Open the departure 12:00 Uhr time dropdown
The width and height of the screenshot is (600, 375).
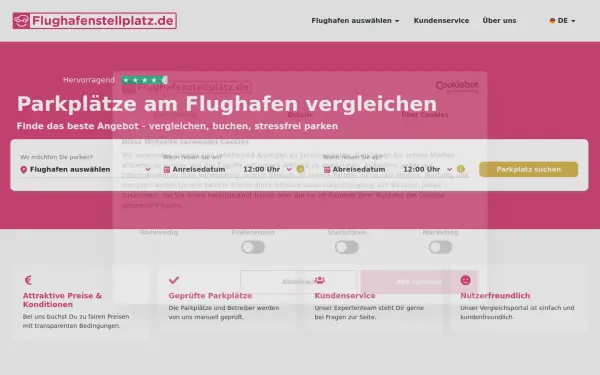coord(427,170)
